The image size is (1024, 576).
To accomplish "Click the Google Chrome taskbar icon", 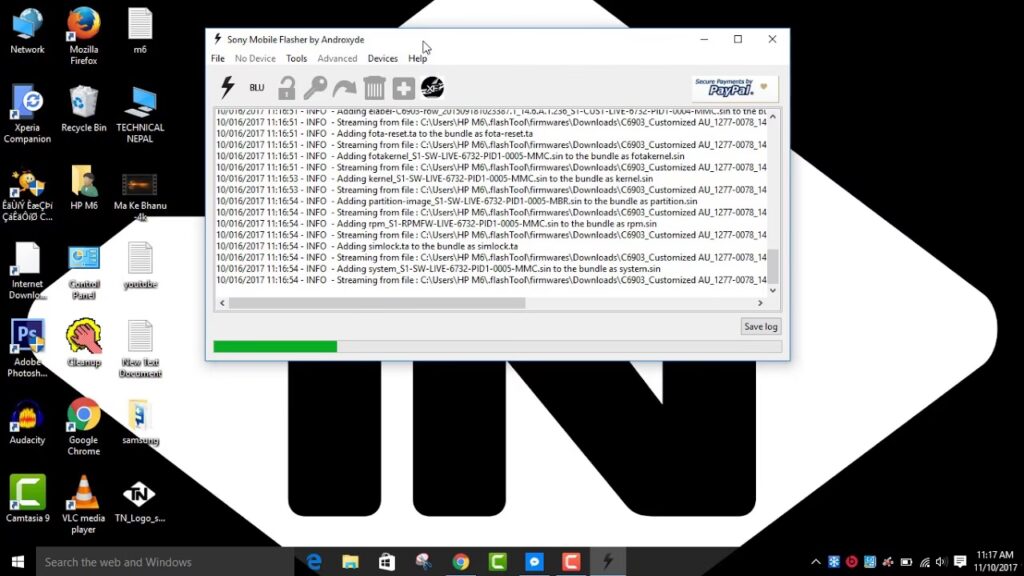I will coord(460,562).
